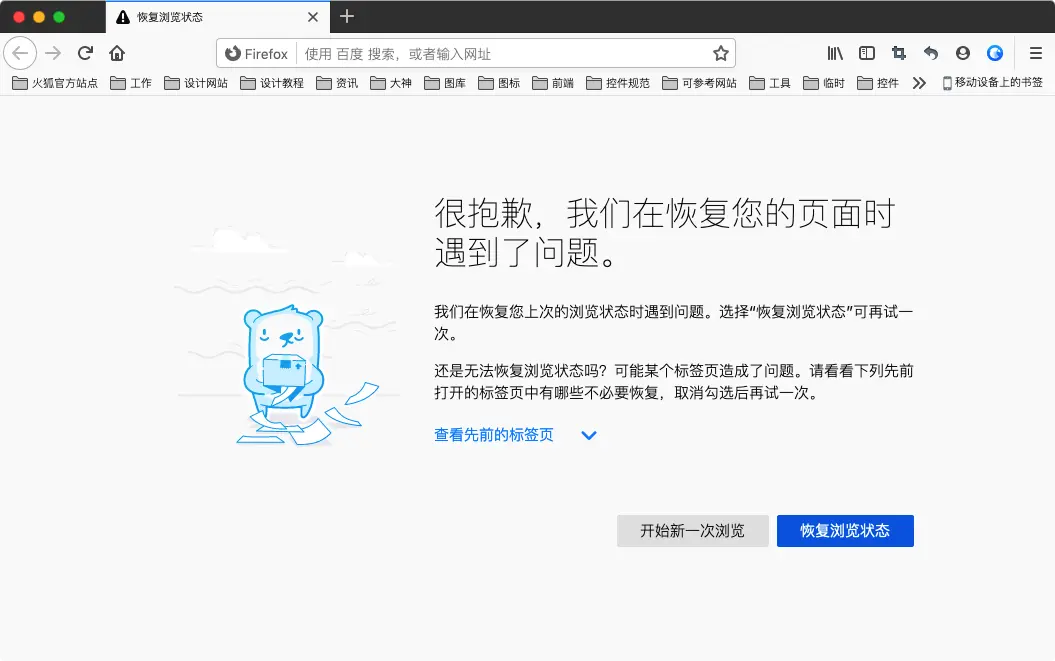1055x661 pixels.
Task: Bookmark this page with star icon
Action: click(721, 53)
